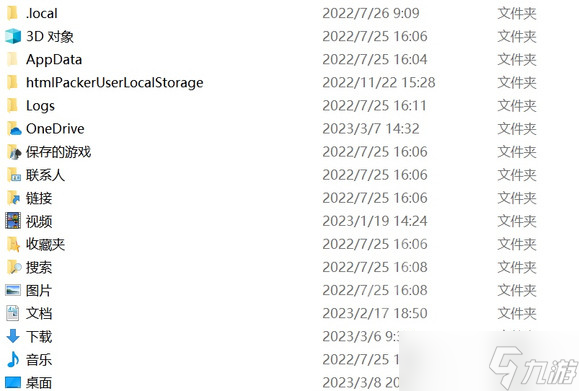Click the AppData folder name

(x=54, y=59)
